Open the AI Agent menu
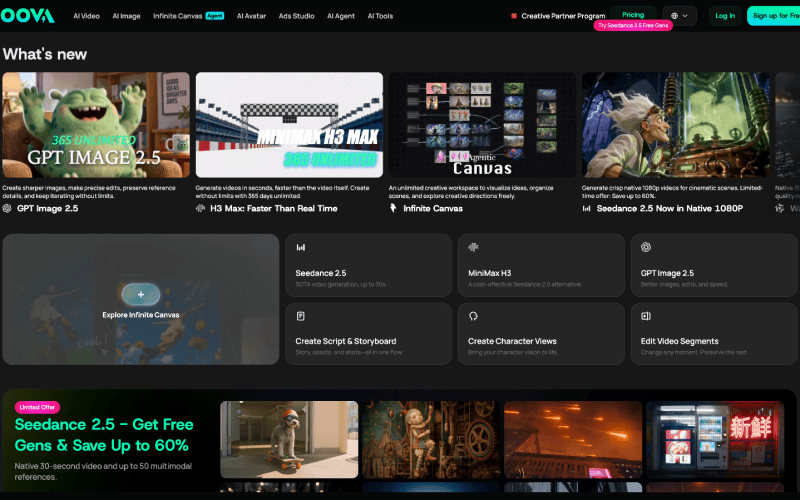This screenshot has width=800, height=500. (x=341, y=16)
